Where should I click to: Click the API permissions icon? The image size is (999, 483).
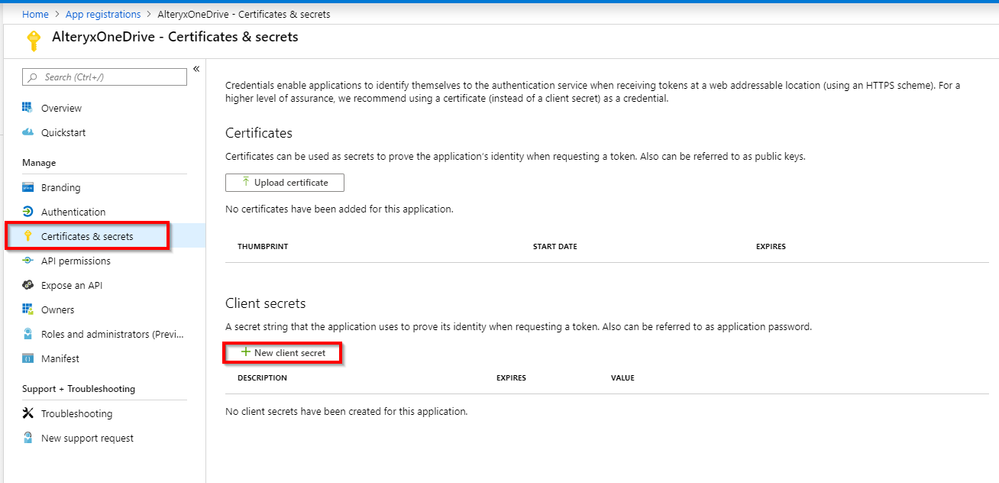tap(27, 261)
